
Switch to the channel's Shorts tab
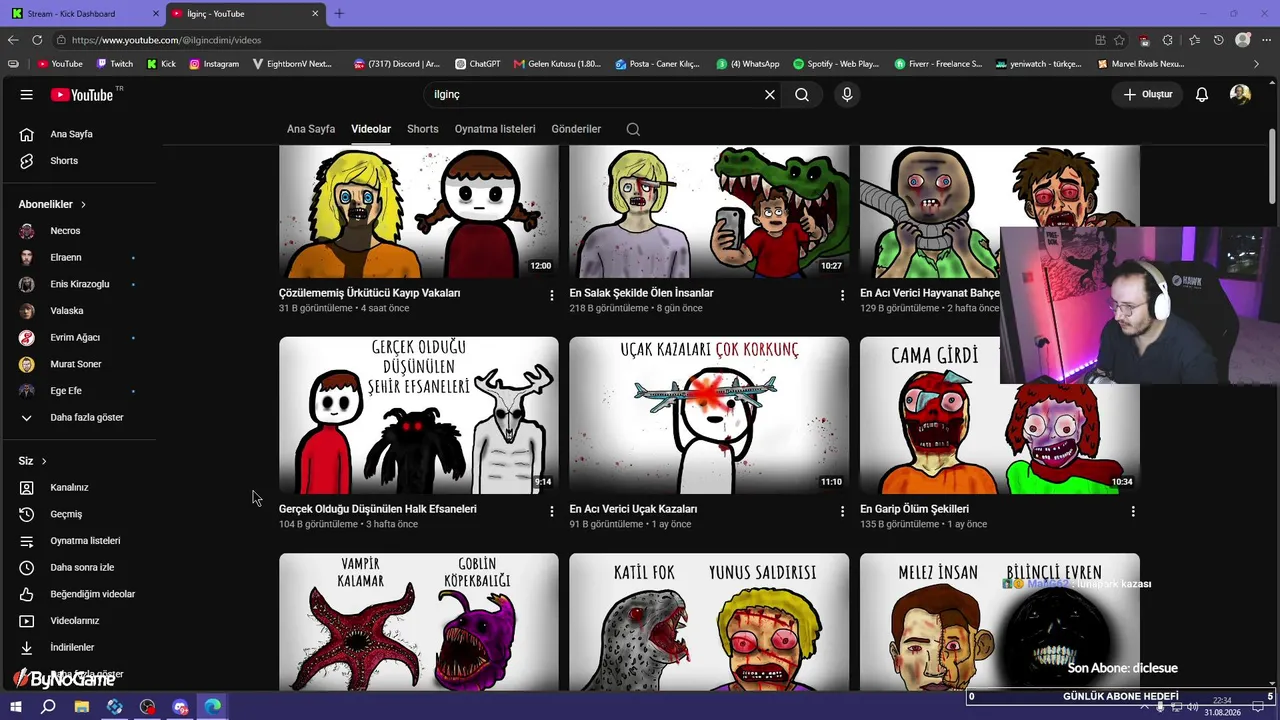coord(423,129)
